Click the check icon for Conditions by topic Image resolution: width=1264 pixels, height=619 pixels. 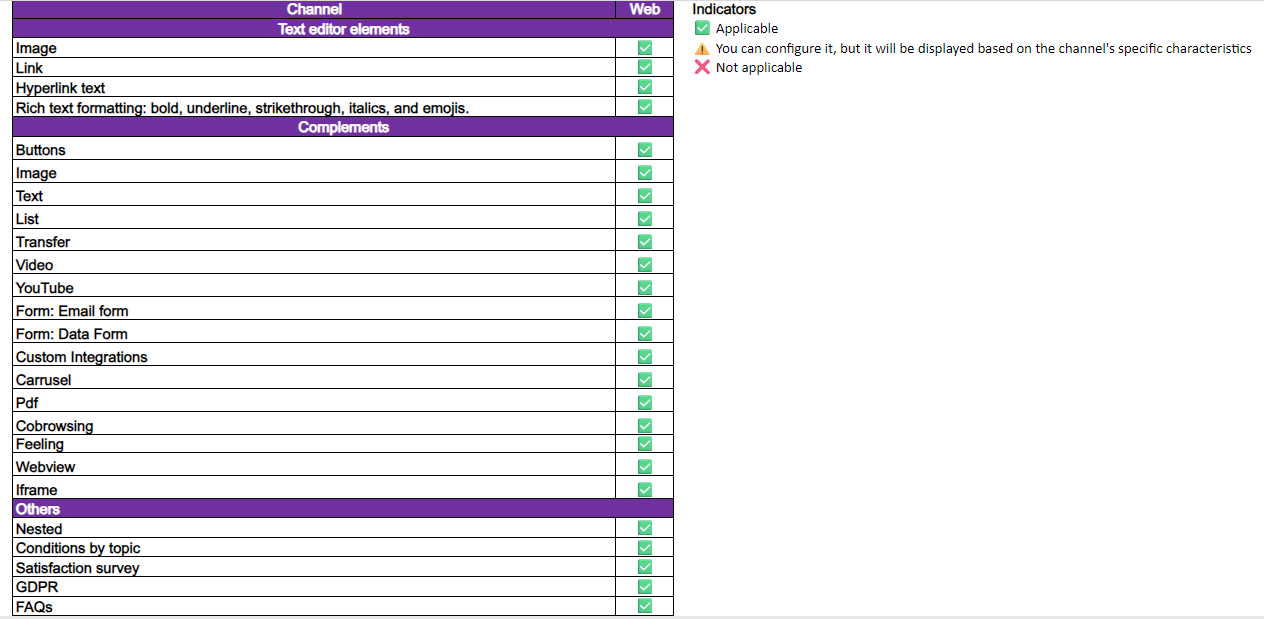(645, 548)
